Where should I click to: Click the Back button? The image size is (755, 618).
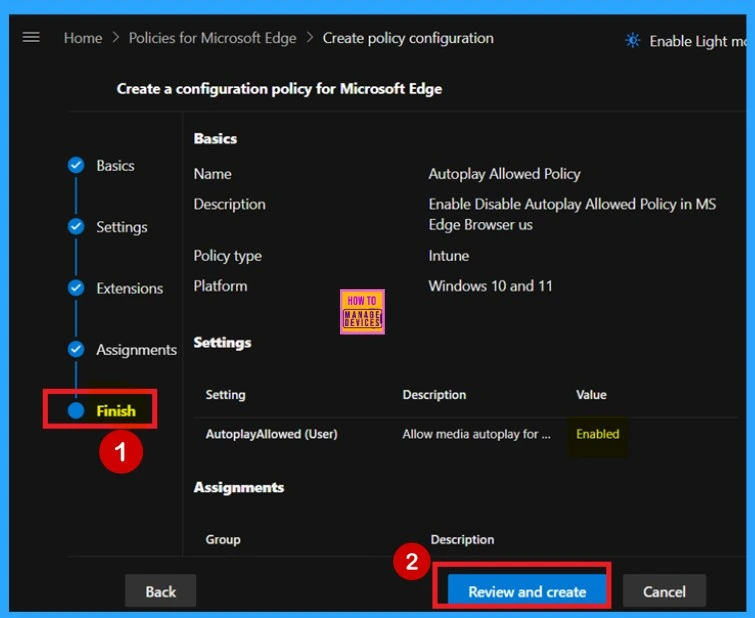pyautogui.click(x=160, y=591)
